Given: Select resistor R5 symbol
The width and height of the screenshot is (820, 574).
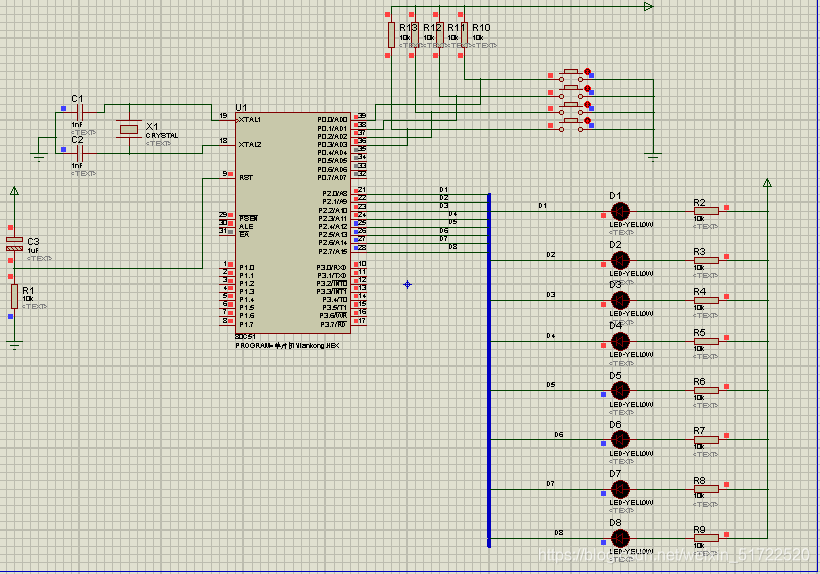Looking at the screenshot, I should pyautogui.click(x=707, y=341).
